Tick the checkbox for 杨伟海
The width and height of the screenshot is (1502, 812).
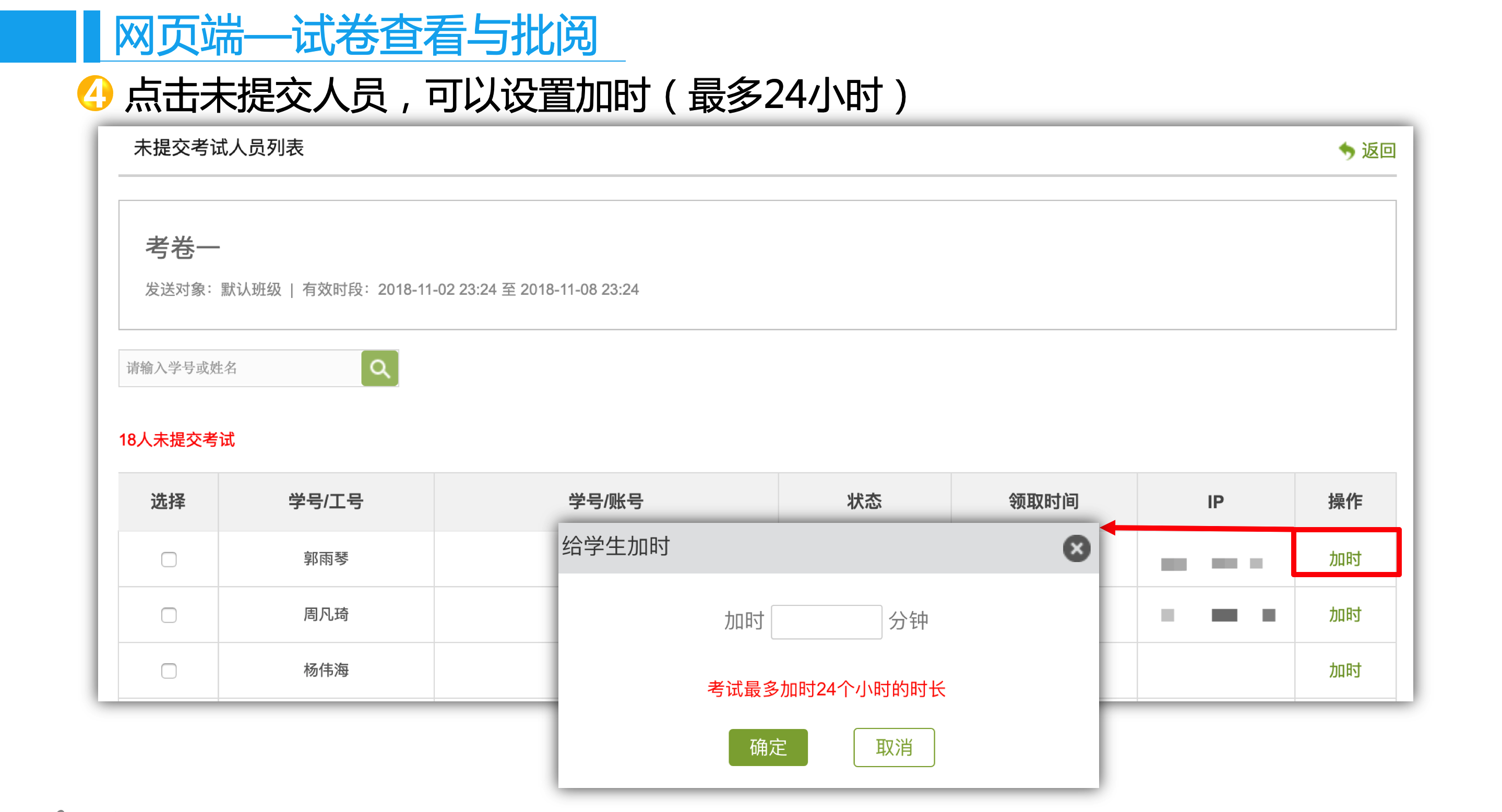tap(169, 671)
